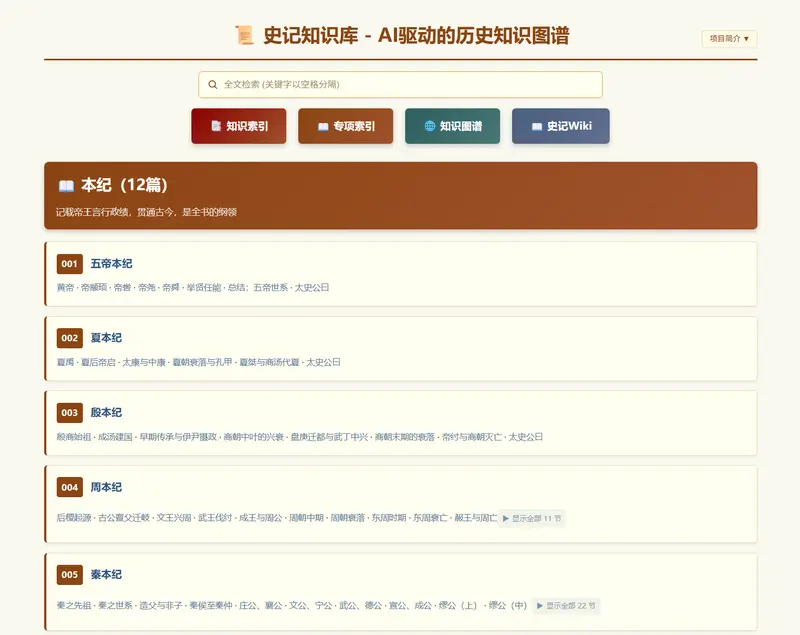The image size is (800, 635).
Task: Jump to section 文王兴周
Action: coord(174,518)
